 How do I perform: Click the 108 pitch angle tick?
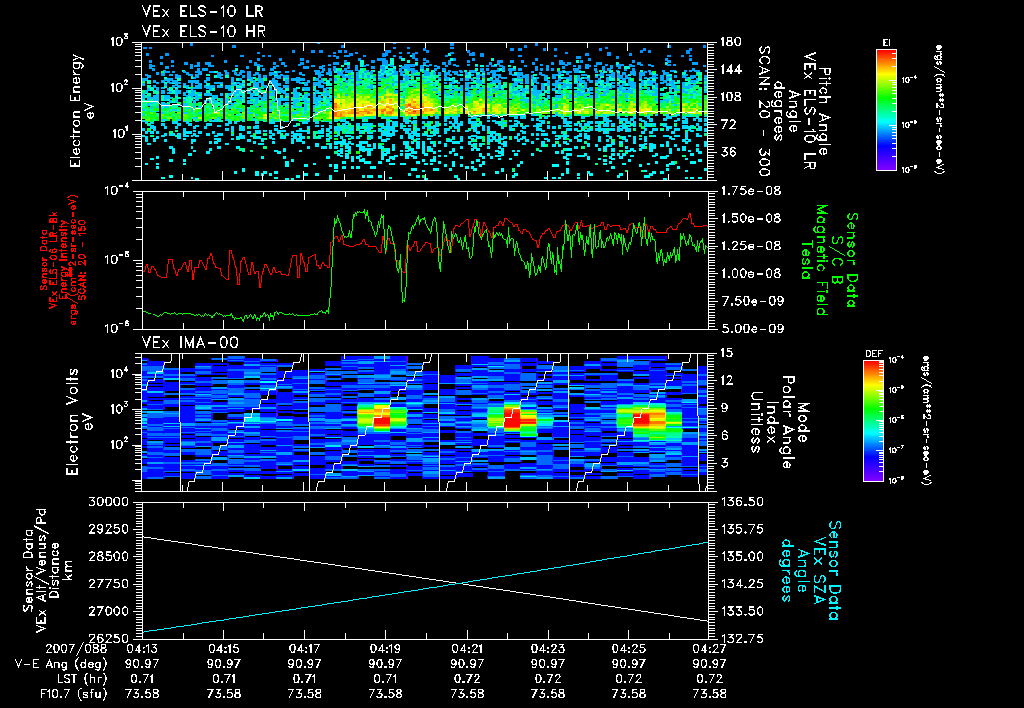pos(731,97)
